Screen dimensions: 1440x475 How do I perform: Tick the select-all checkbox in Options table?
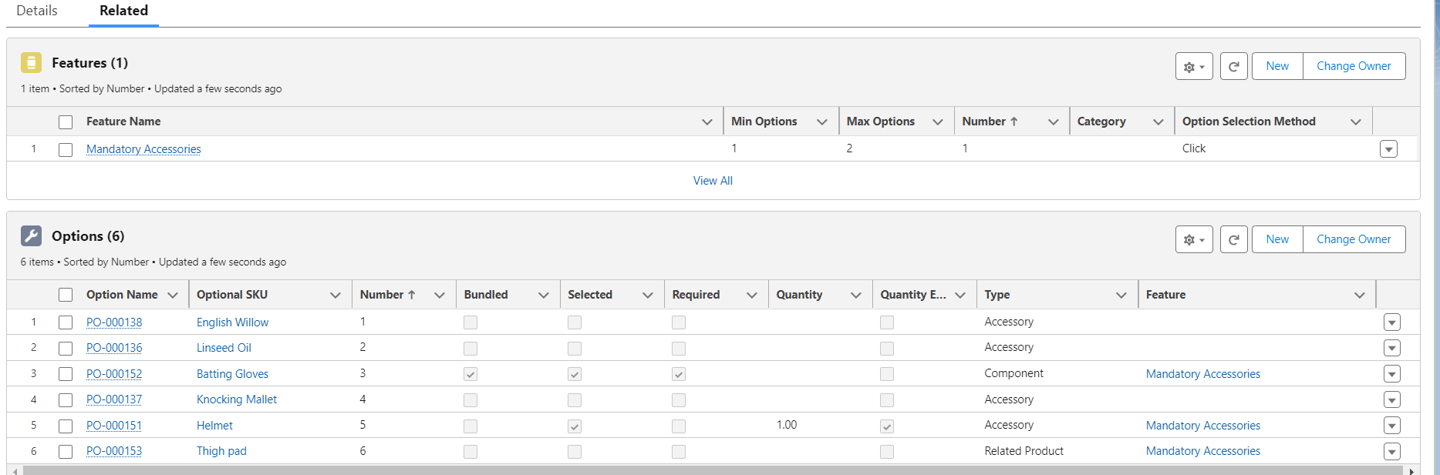[x=66, y=295]
